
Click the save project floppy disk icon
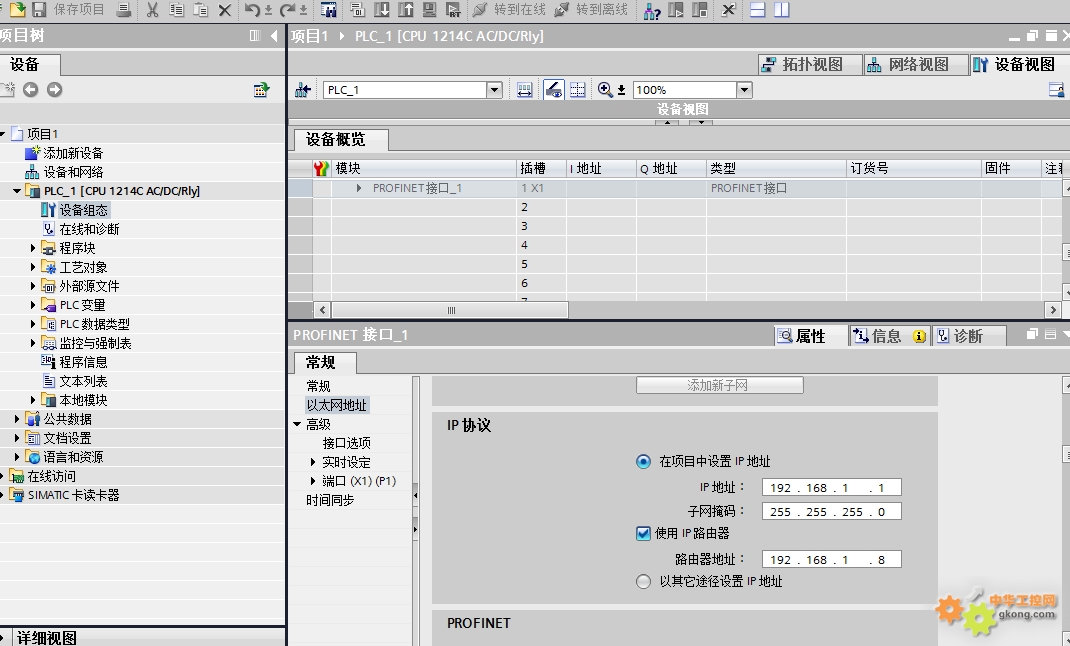pyautogui.click(x=39, y=10)
